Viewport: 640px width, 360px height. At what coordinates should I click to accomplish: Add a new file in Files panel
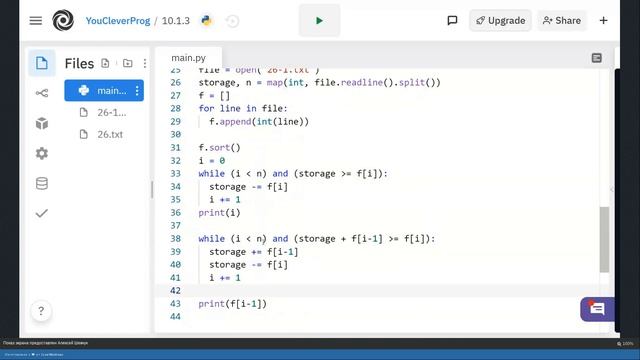[105, 63]
